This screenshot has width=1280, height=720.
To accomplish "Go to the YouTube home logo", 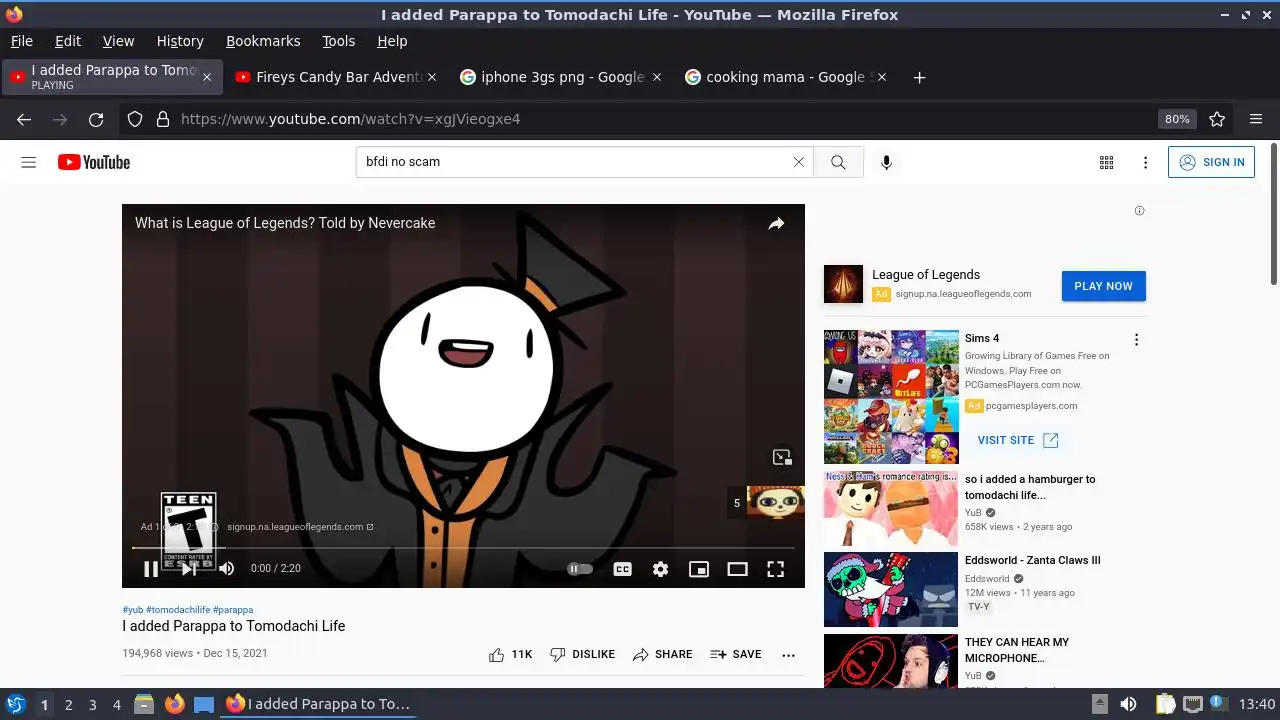I will click(94, 162).
